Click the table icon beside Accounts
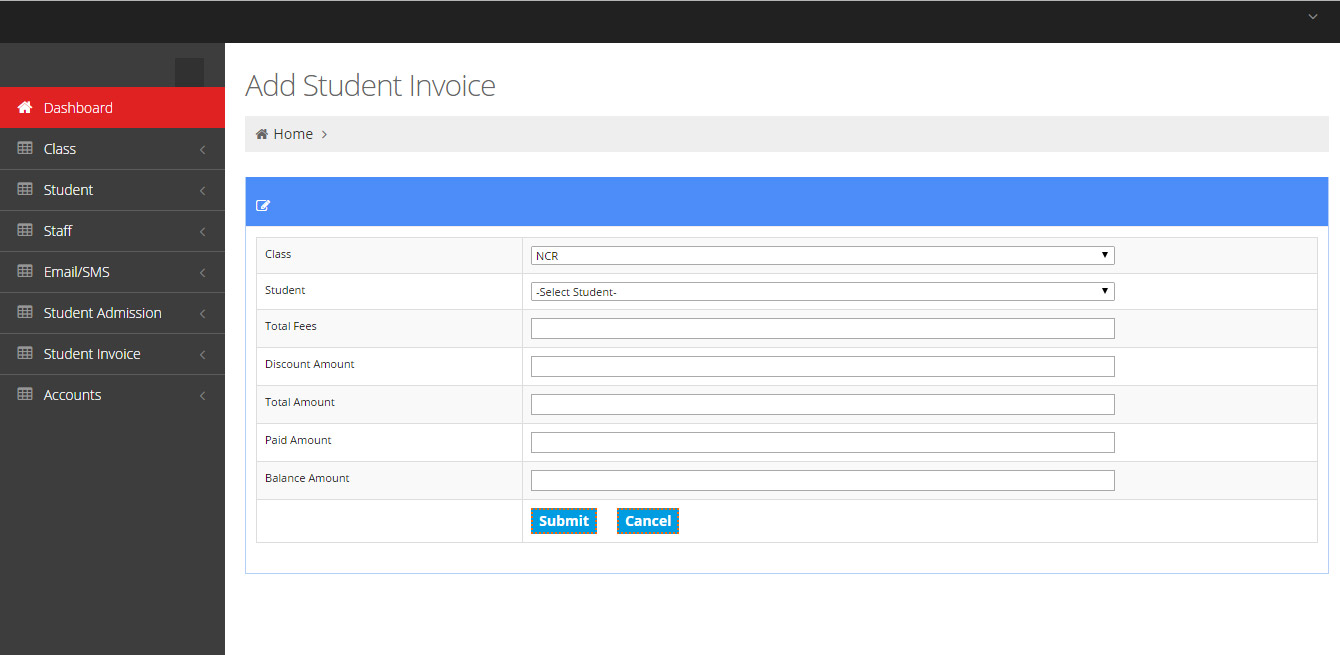The image size is (1340, 655). click(25, 394)
